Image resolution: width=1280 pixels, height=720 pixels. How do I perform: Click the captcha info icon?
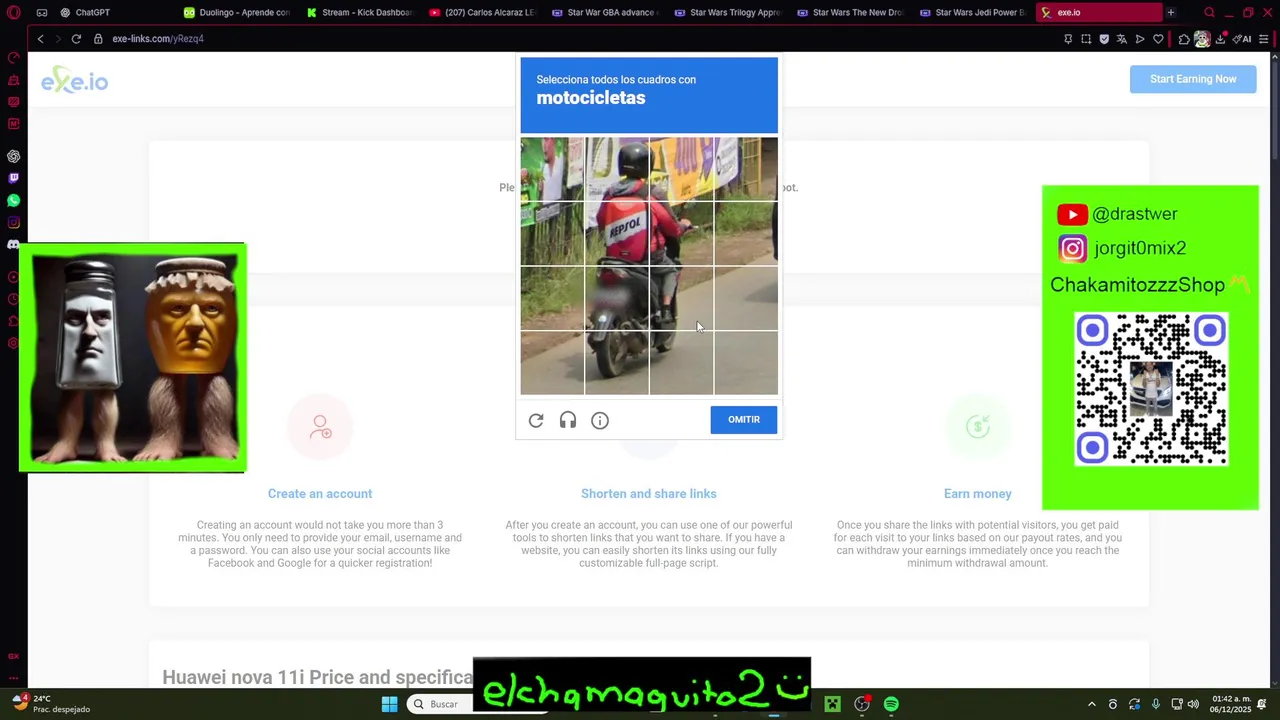(600, 420)
